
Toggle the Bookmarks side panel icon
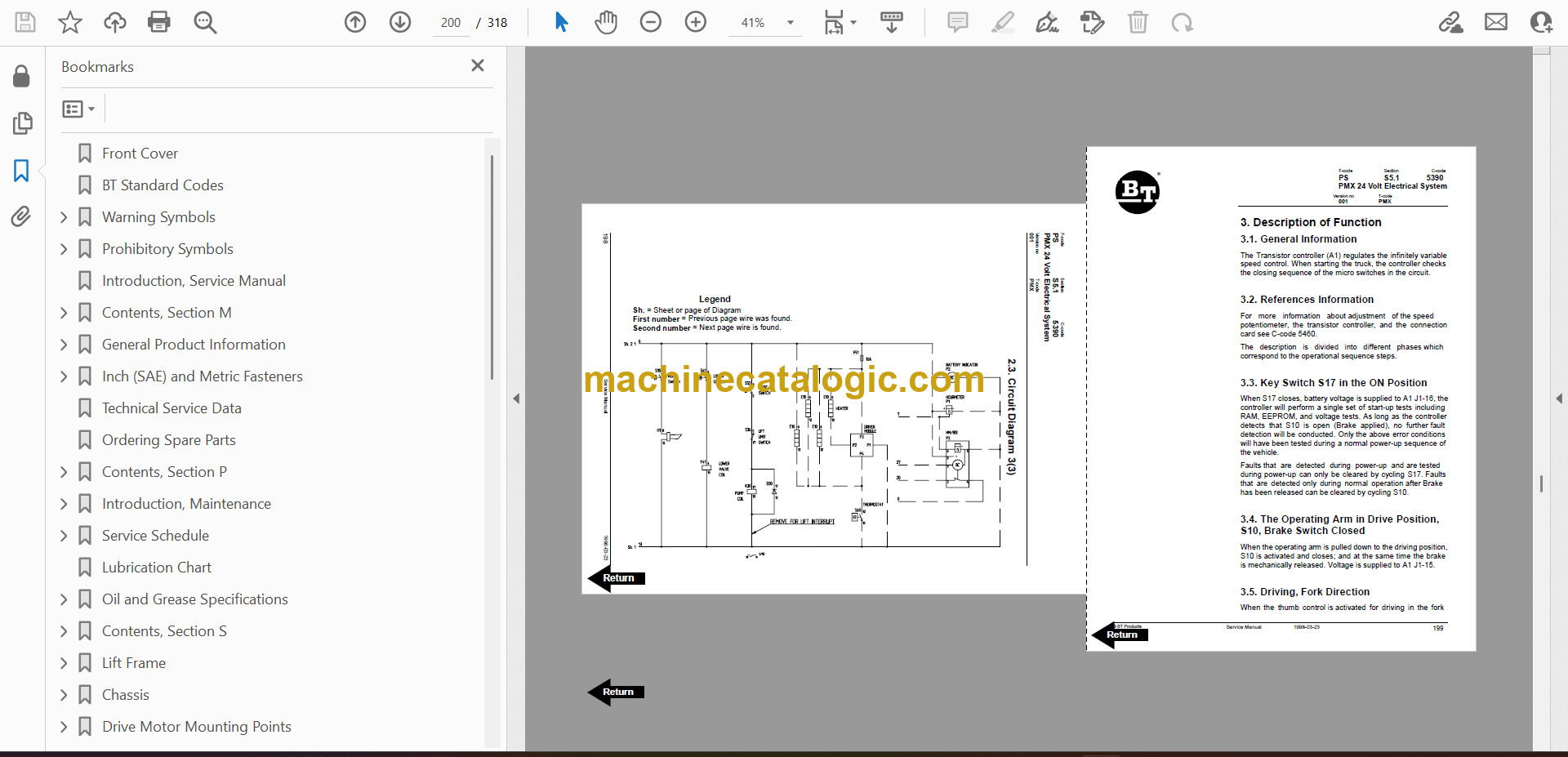tap(22, 171)
